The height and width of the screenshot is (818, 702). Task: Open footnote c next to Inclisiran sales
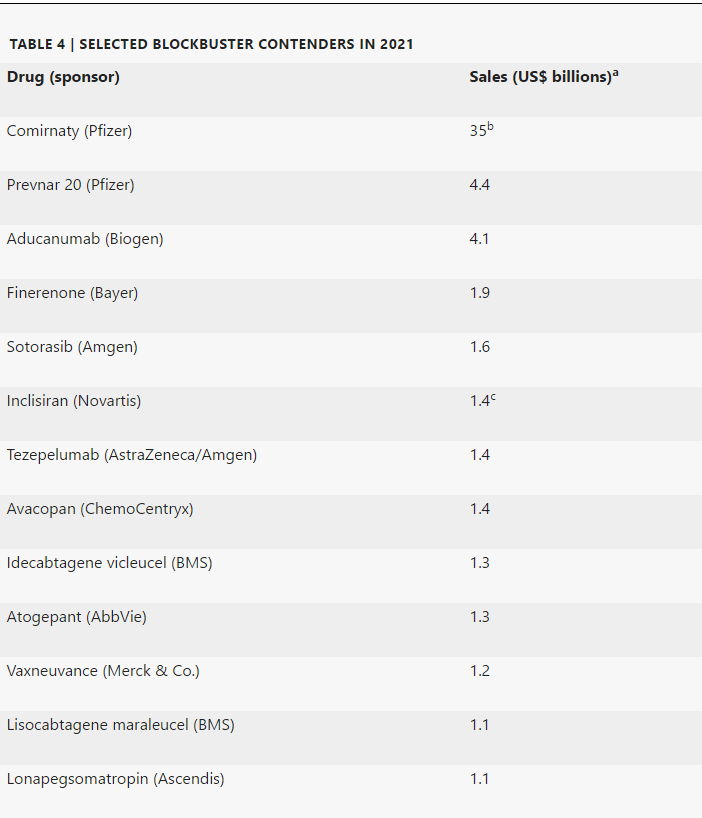click(x=493, y=397)
